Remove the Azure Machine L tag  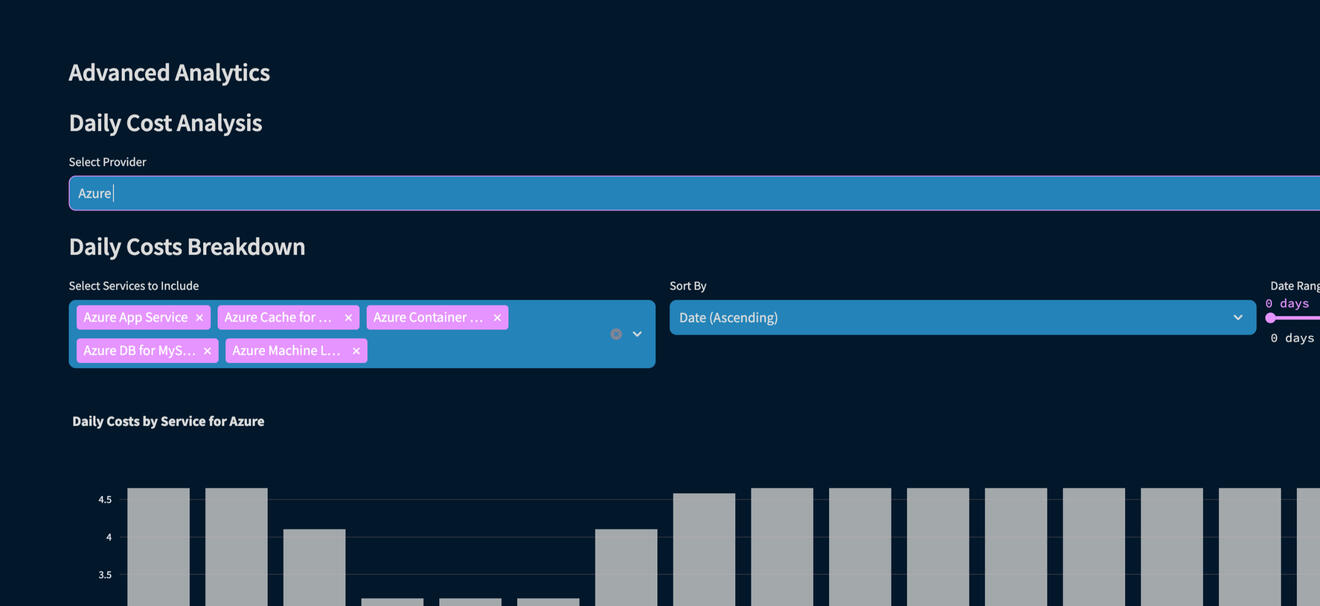356,351
